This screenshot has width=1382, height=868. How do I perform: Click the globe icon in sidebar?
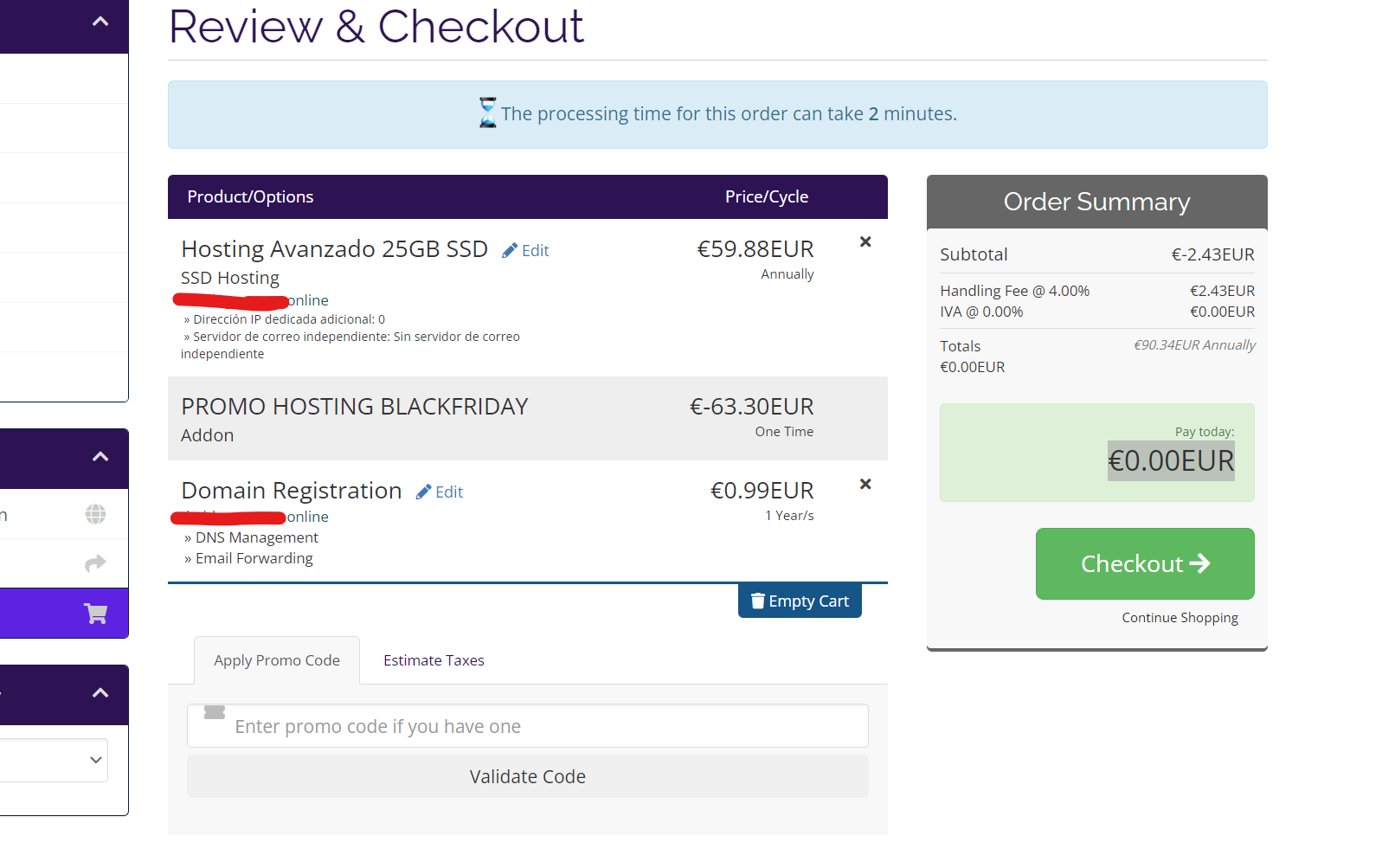[95, 515]
